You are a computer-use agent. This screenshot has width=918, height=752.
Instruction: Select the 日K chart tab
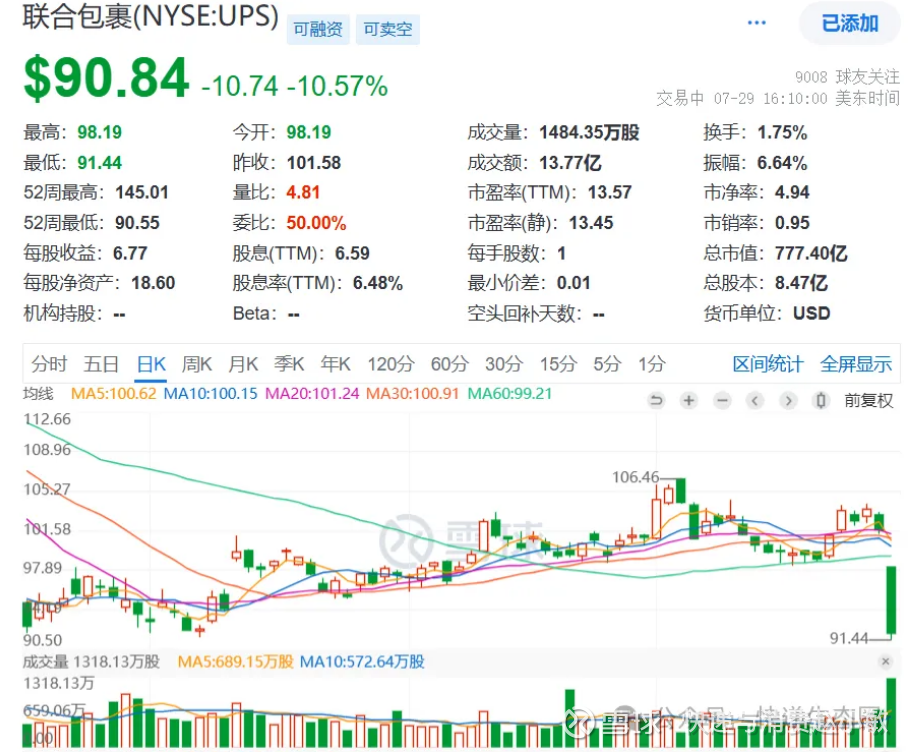151,364
